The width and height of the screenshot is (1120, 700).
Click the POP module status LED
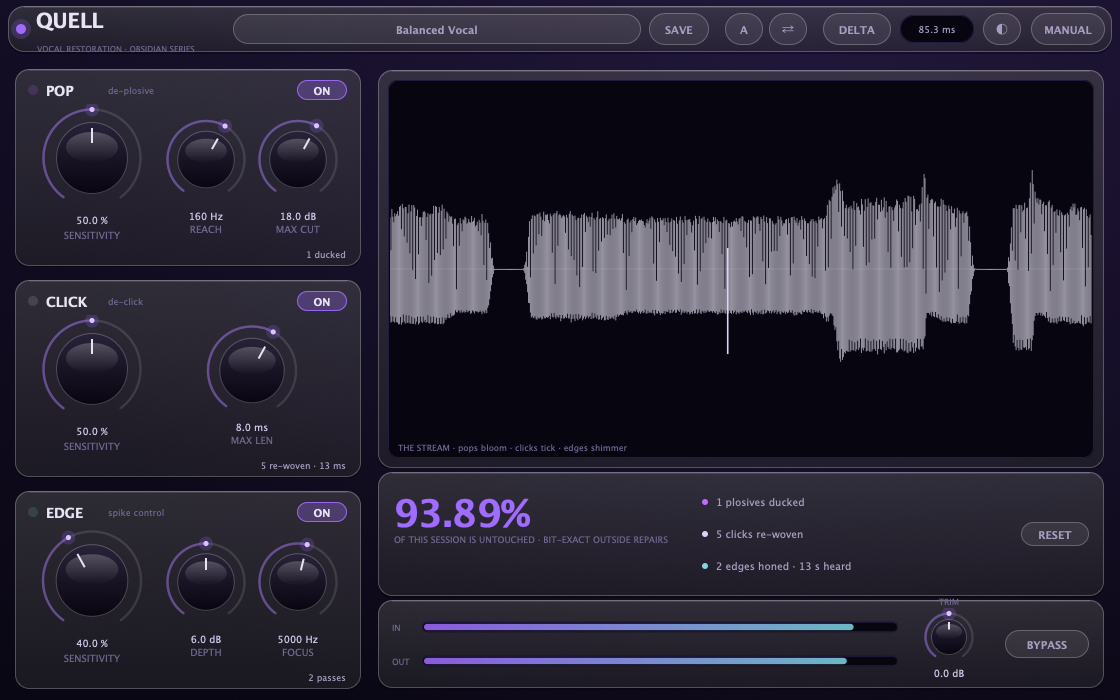tap(33, 90)
